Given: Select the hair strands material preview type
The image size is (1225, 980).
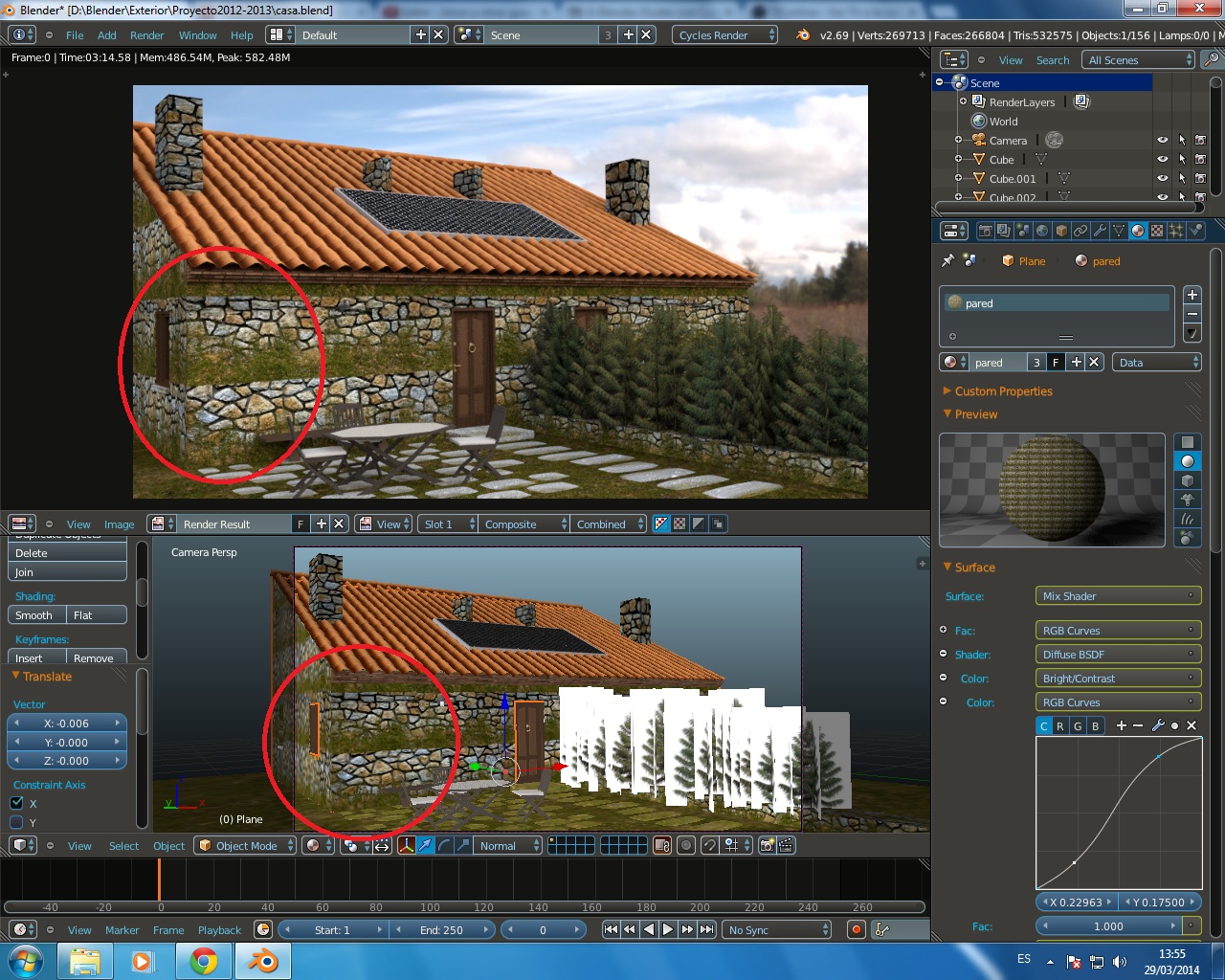Looking at the screenshot, I should (1188, 519).
